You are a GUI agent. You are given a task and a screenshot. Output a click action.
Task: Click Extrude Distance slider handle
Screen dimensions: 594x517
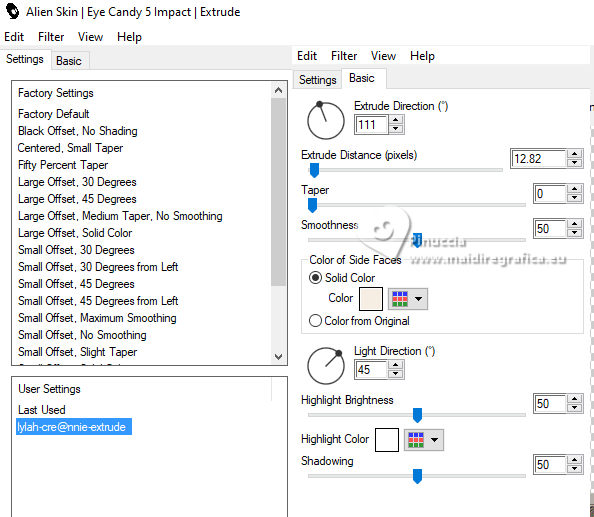[x=314, y=170]
